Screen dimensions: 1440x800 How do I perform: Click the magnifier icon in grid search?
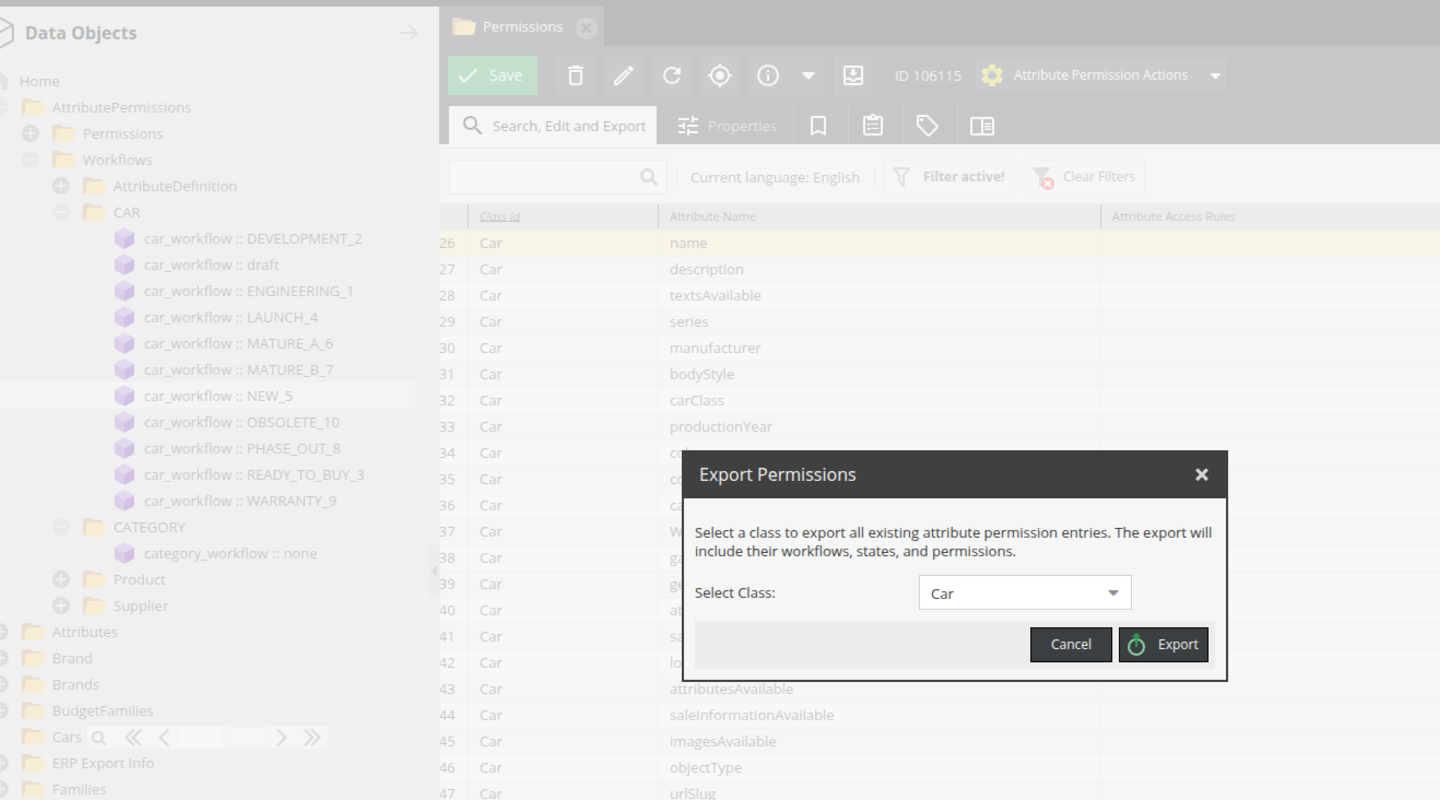[649, 177]
